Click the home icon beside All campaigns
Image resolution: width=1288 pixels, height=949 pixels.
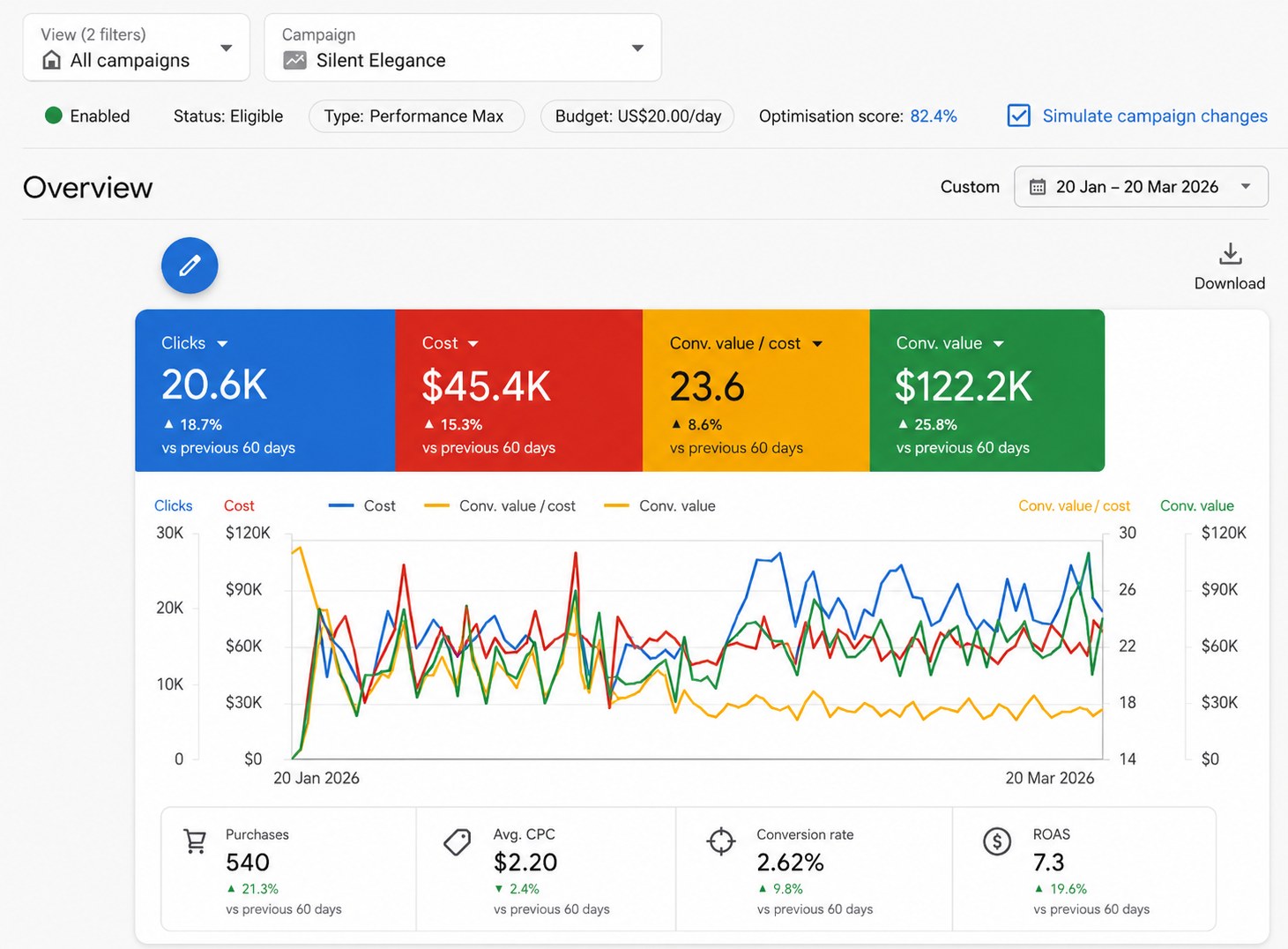click(52, 60)
